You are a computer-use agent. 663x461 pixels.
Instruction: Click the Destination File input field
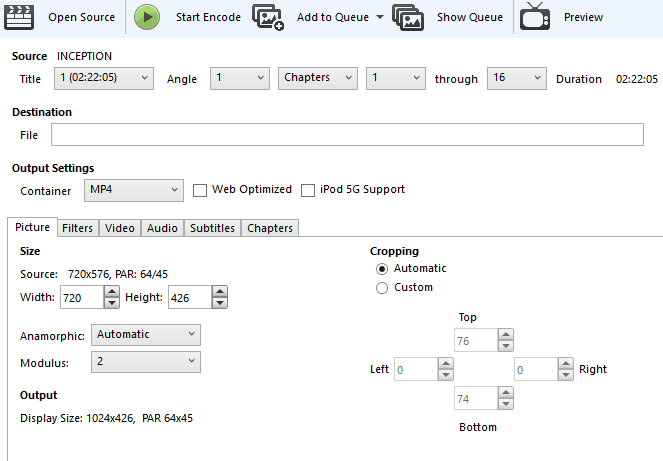click(x=347, y=135)
